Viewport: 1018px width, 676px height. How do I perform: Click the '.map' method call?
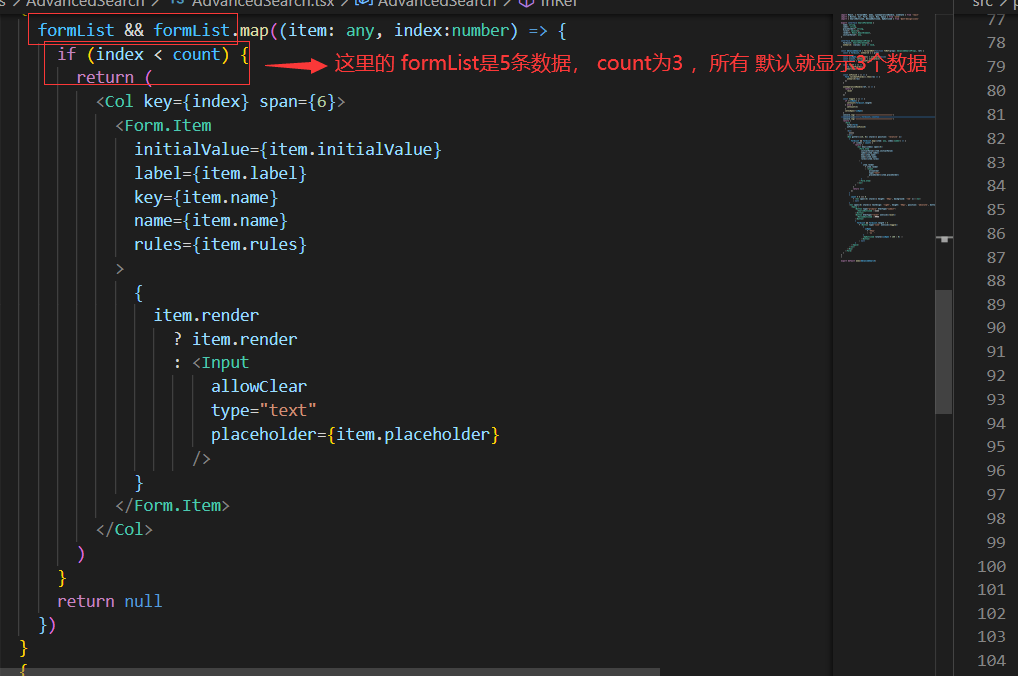pyautogui.click(x=253, y=31)
